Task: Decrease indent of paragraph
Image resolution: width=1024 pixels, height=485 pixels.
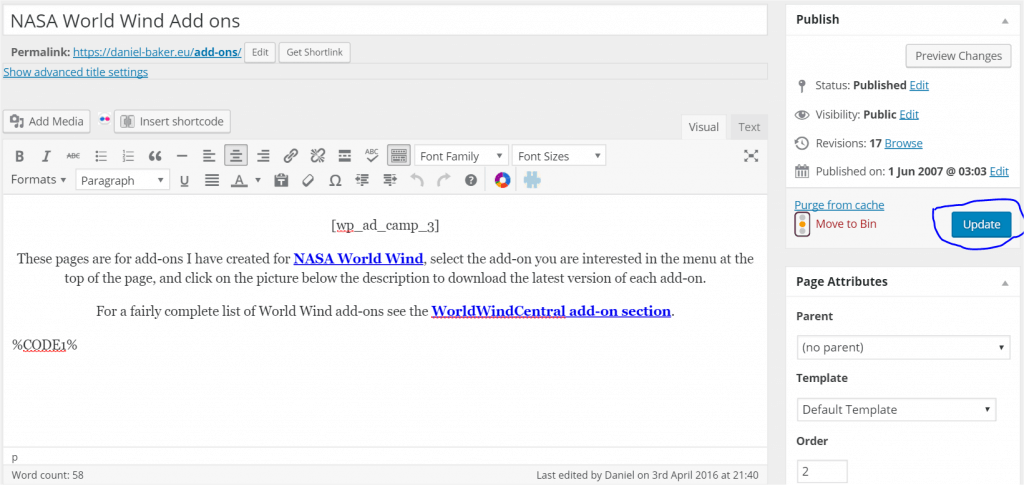Action: [x=363, y=180]
